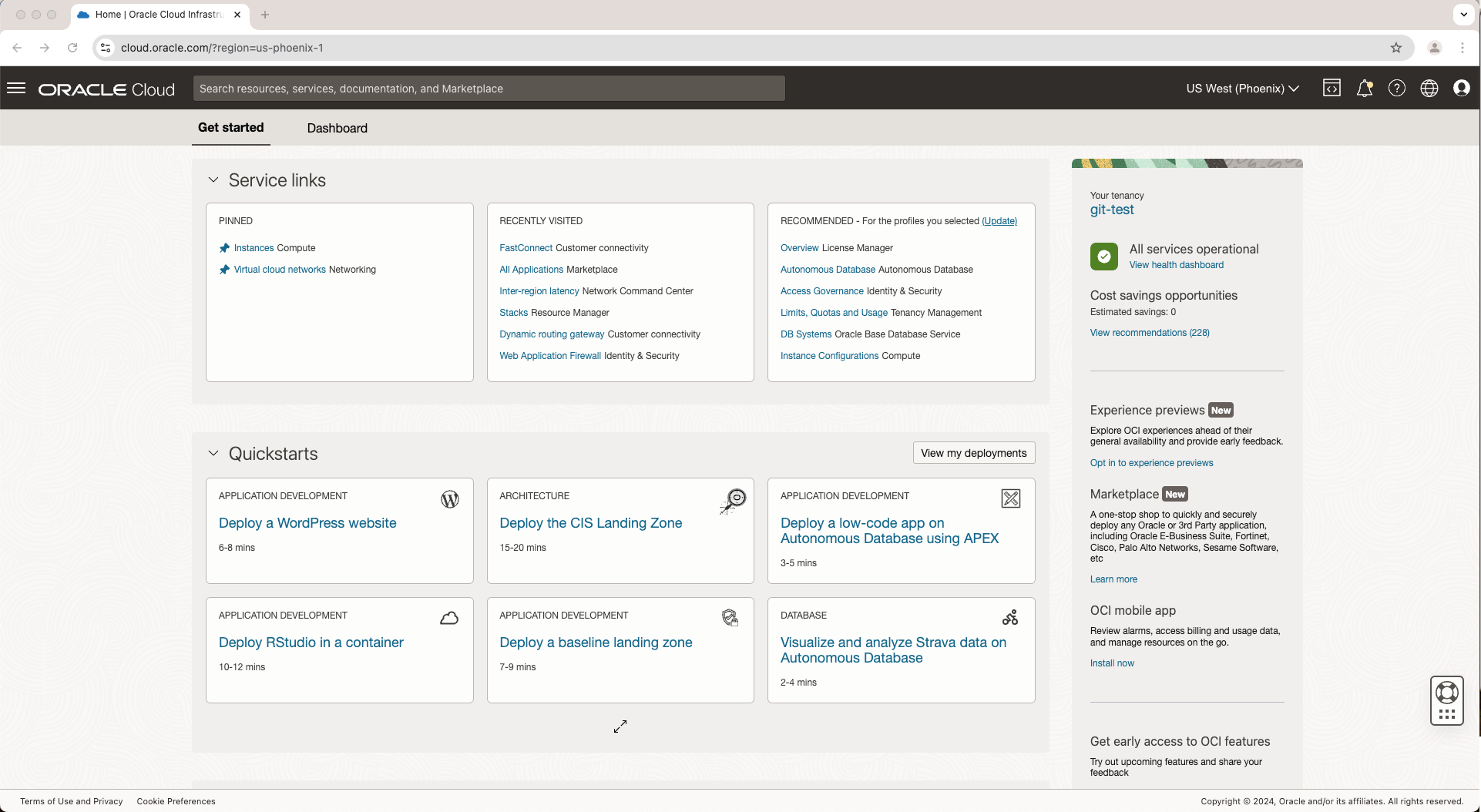Open Cloud Shell developer tools icon
This screenshot has width=1481, height=812.
(x=1332, y=89)
